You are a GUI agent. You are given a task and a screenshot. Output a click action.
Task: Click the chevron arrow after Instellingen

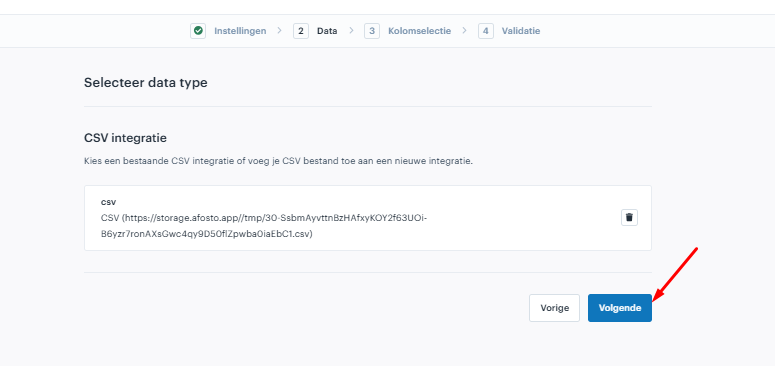pyautogui.click(x=279, y=31)
